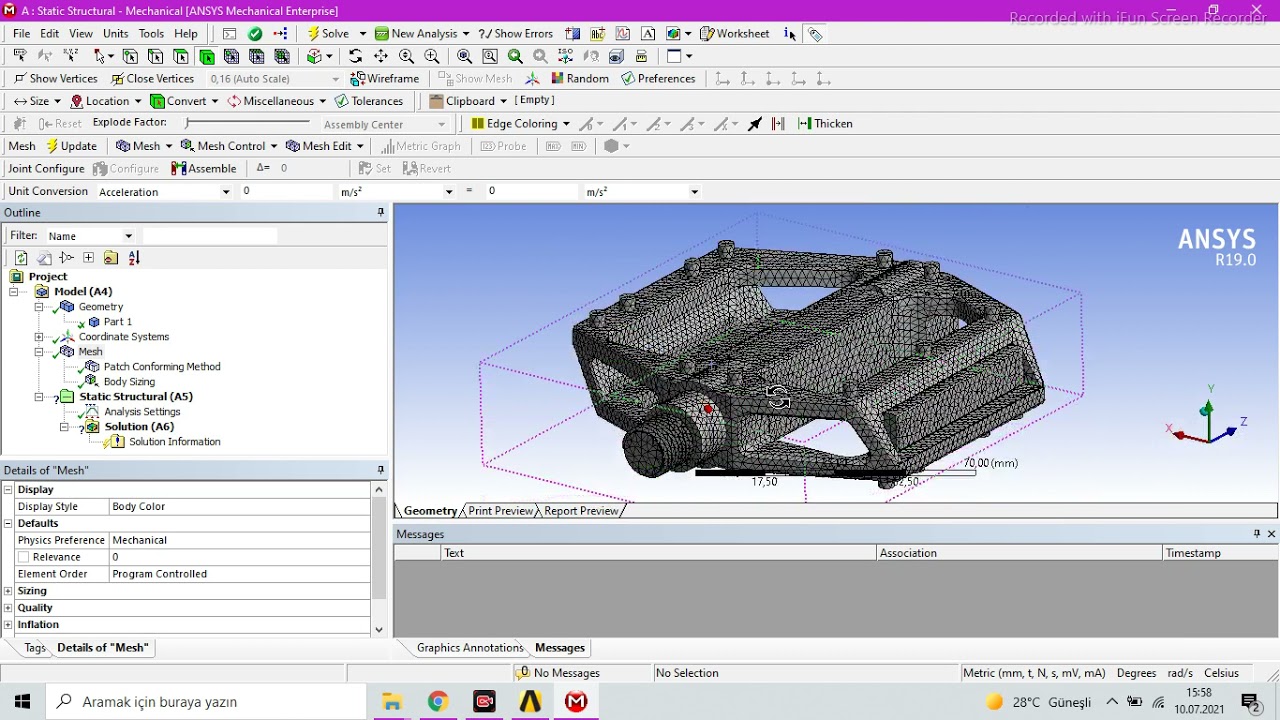Open Chrome from the taskbar
The width and height of the screenshot is (1280, 720).
tap(438, 702)
